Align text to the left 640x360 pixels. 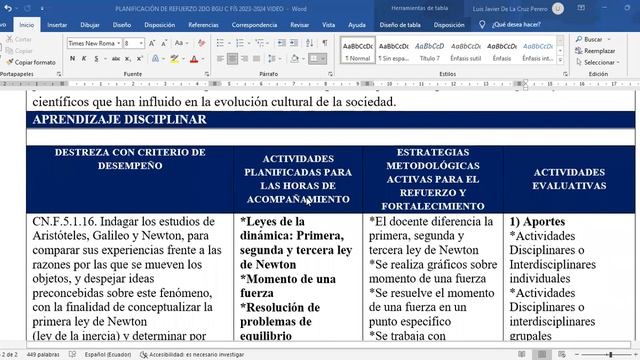pyautogui.click(x=220, y=59)
